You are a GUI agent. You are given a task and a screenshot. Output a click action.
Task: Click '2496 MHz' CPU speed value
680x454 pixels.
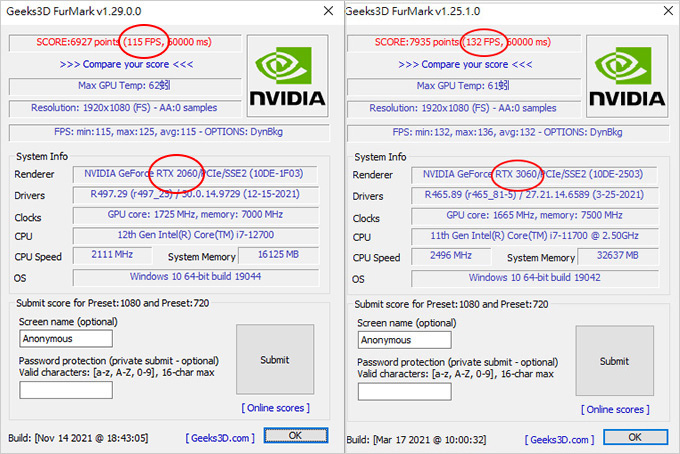[x=451, y=256]
